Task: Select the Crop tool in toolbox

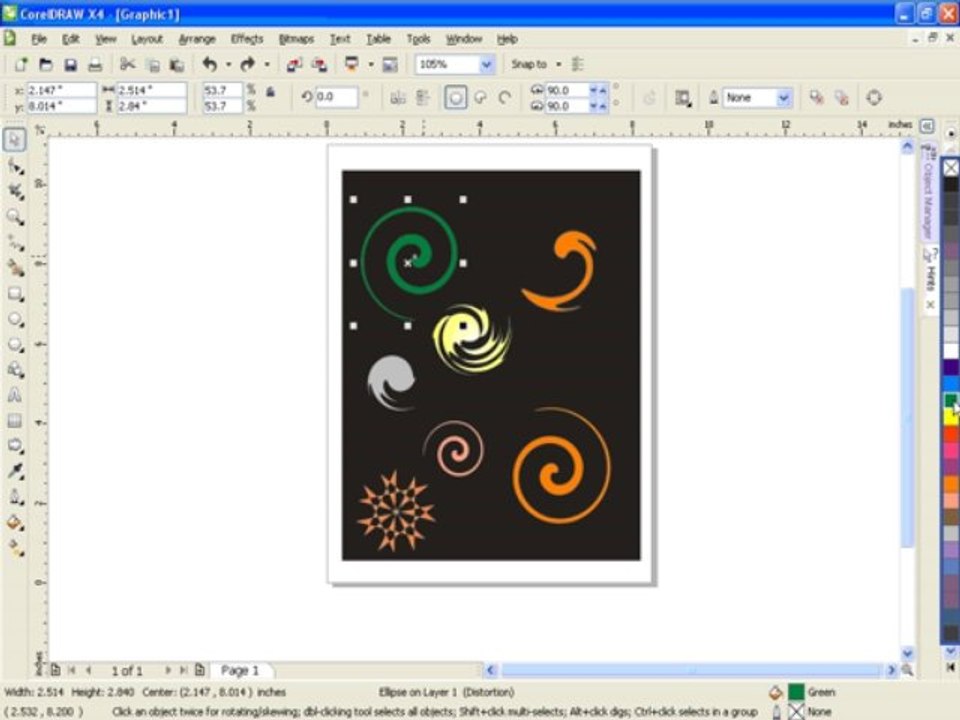Action: [x=15, y=192]
